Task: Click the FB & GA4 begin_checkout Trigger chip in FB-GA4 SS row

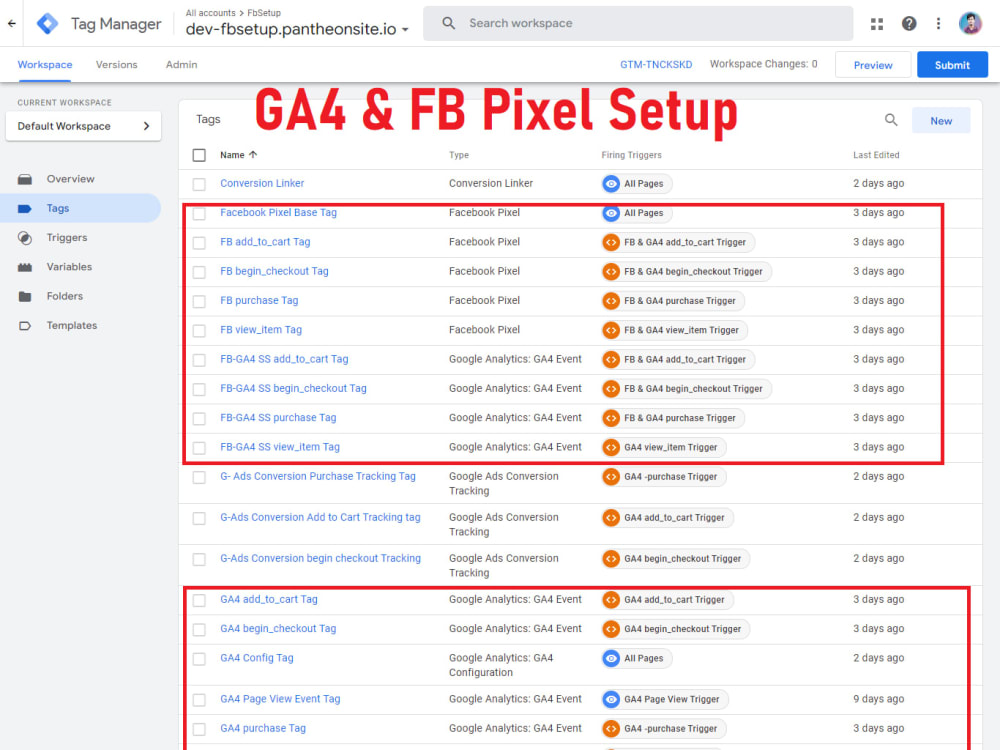Action: [x=686, y=389]
